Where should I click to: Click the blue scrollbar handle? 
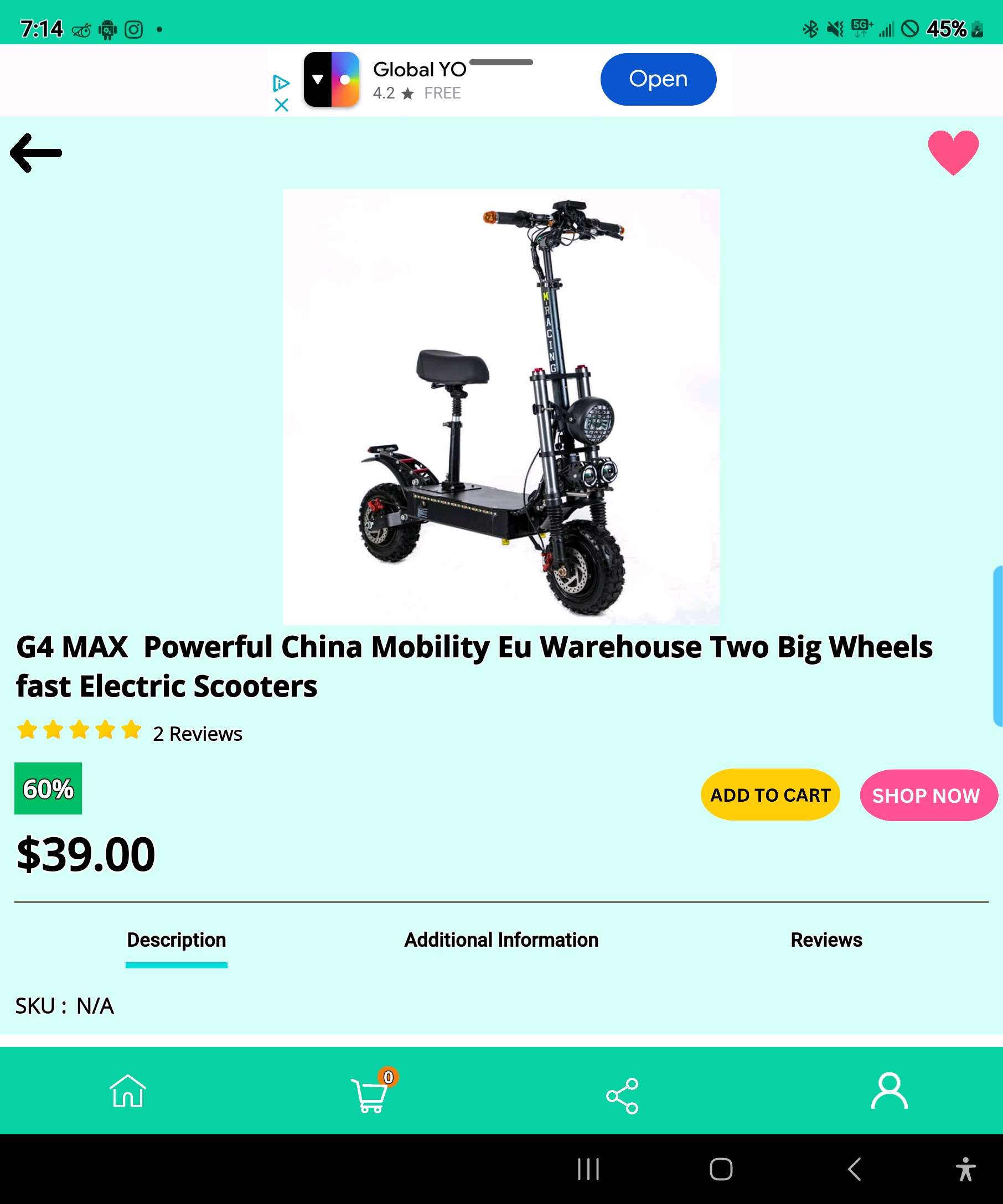coord(998,646)
